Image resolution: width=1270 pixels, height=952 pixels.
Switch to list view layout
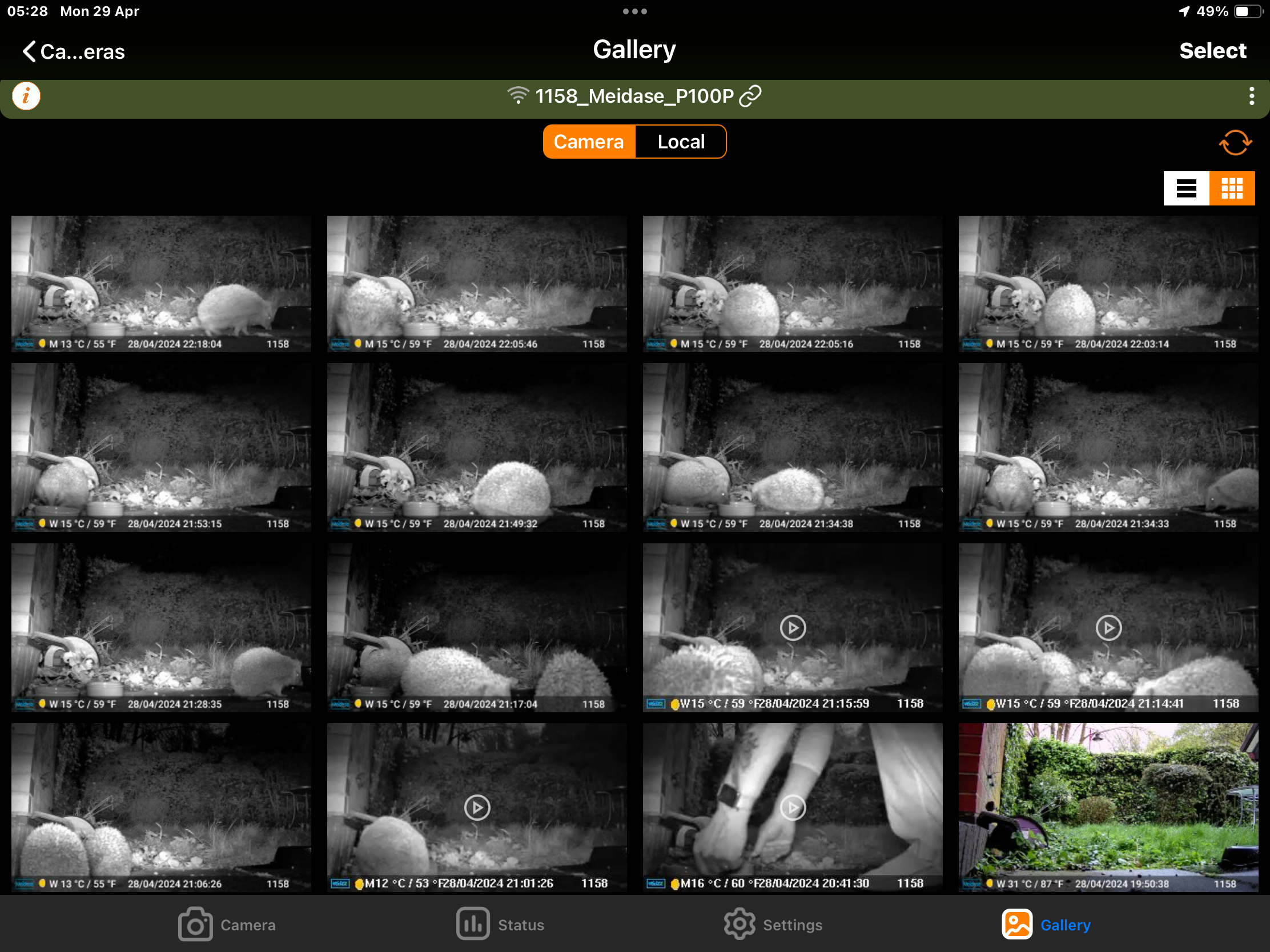(1185, 188)
